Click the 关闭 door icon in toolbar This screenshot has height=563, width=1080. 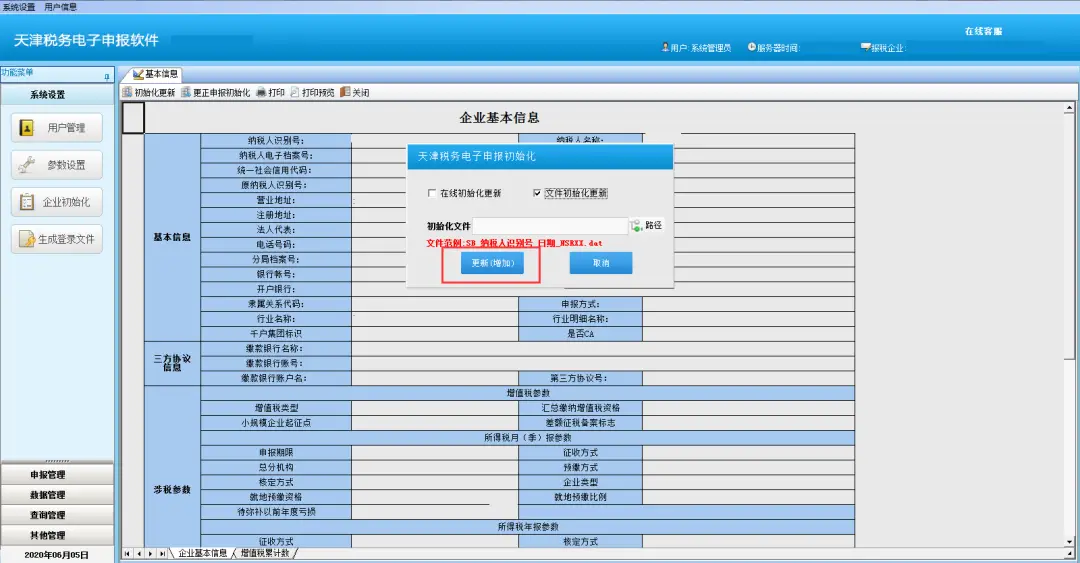pyautogui.click(x=345, y=92)
